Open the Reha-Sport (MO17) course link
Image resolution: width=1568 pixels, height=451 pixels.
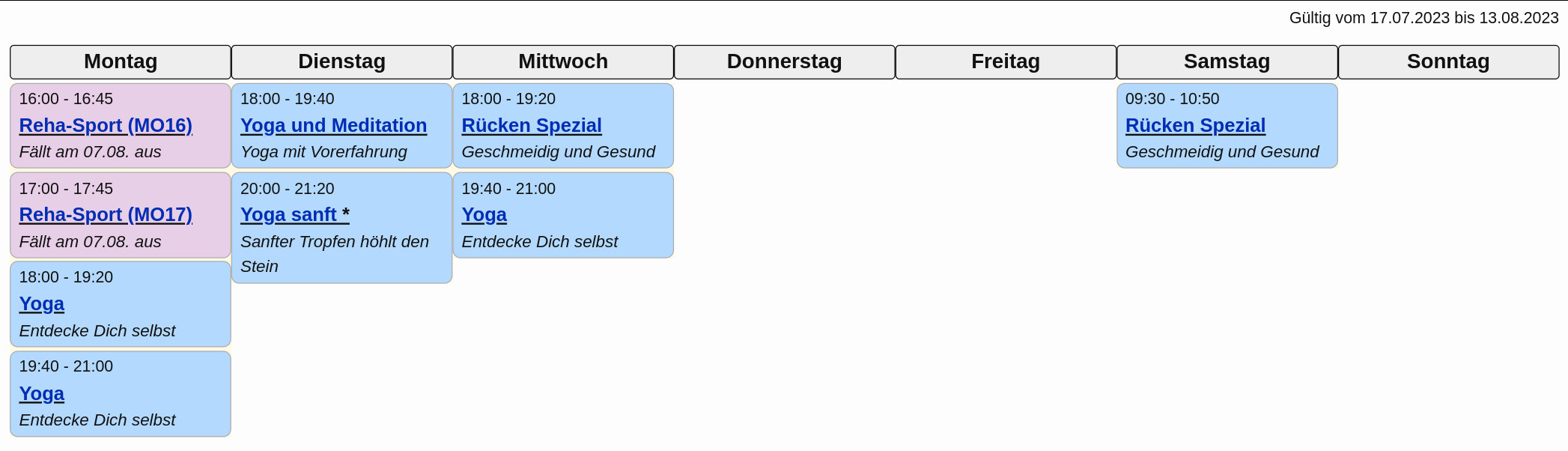click(x=106, y=214)
